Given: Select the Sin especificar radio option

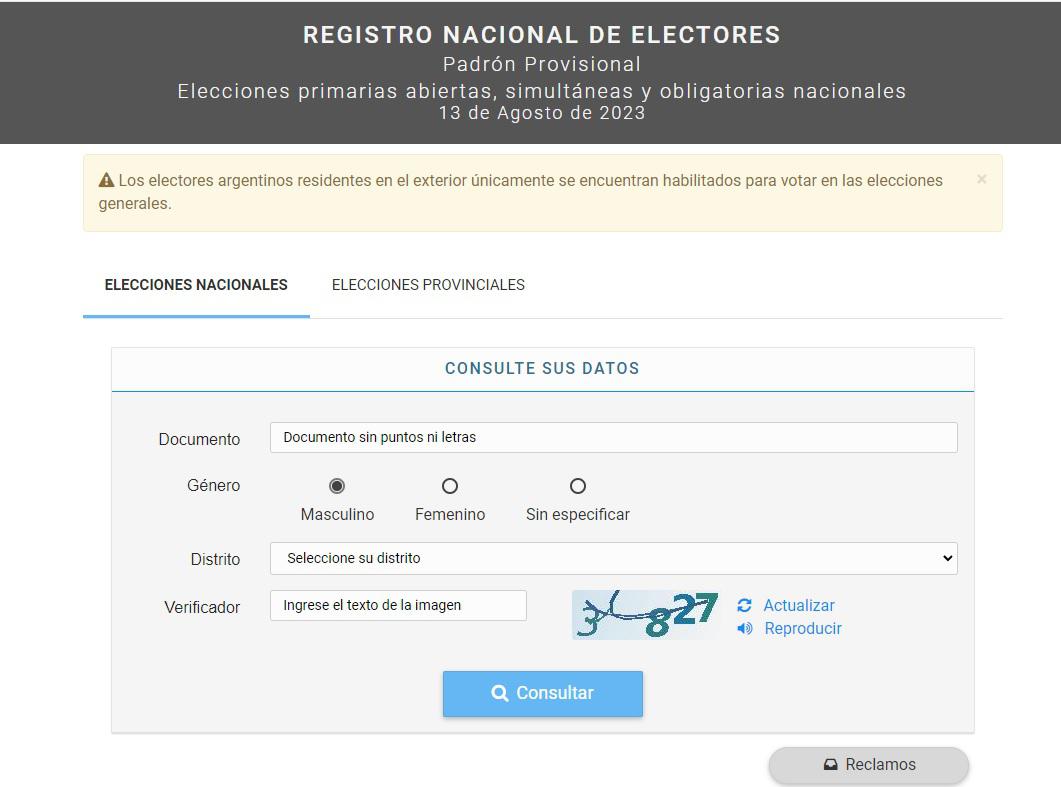Looking at the screenshot, I should [x=578, y=486].
